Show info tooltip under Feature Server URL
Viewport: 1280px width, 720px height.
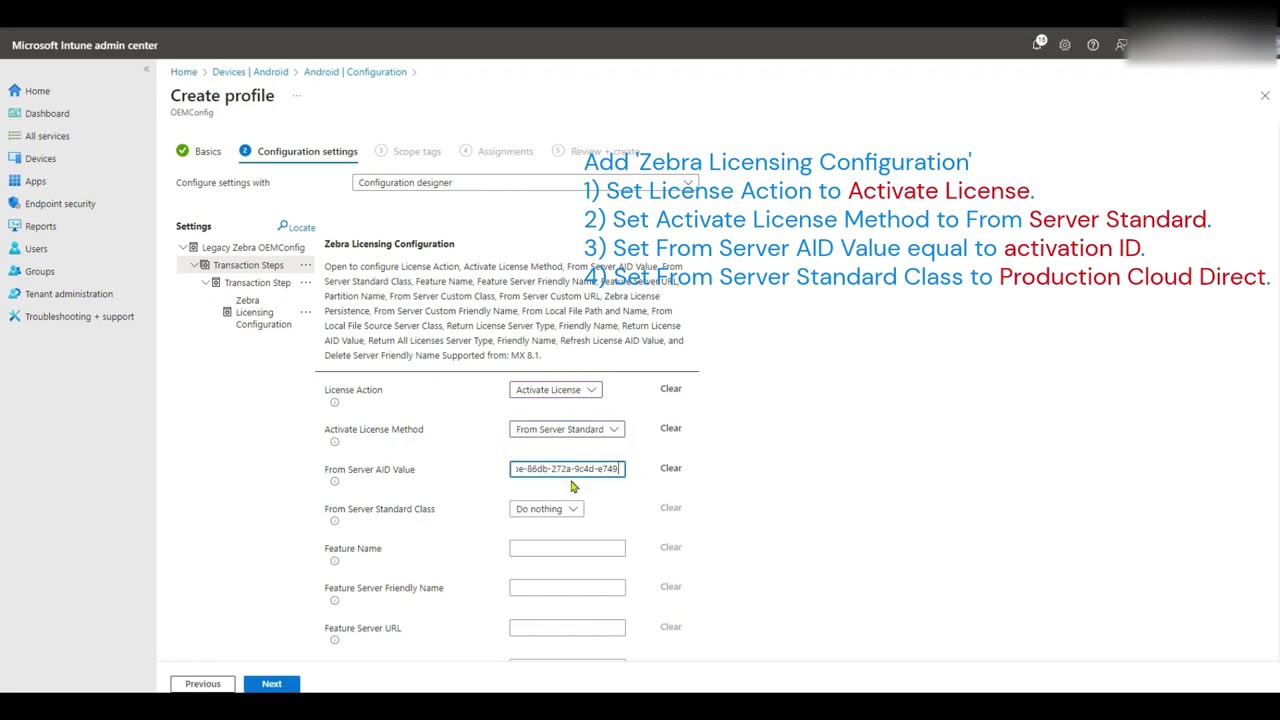(x=335, y=640)
